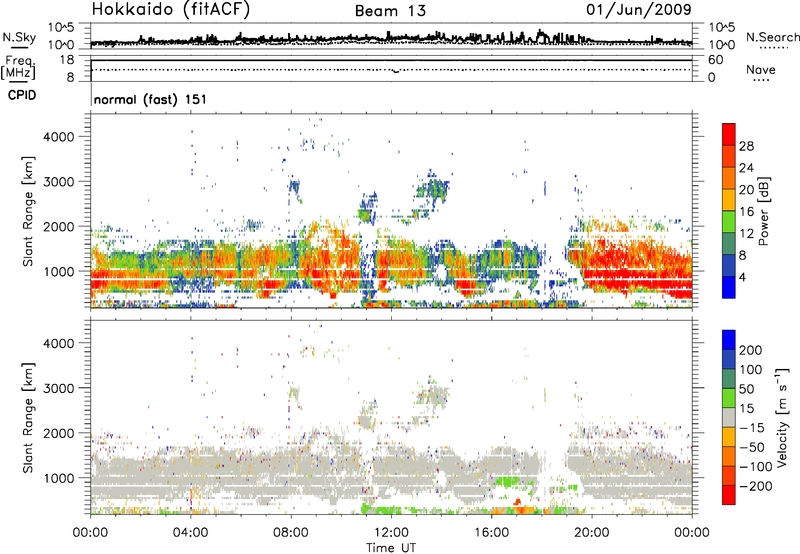Click the '100' velocity colorbar tick
800x554 pixels.
pyautogui.click(x=751, y=370)
